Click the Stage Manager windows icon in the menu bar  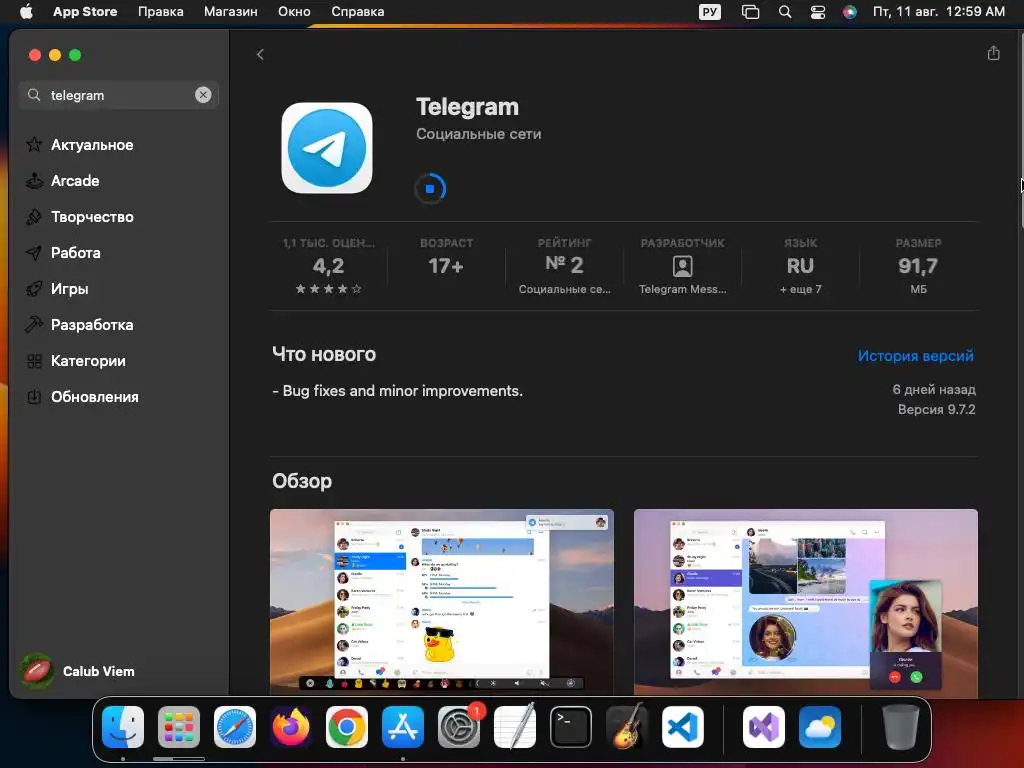point(750,12)
